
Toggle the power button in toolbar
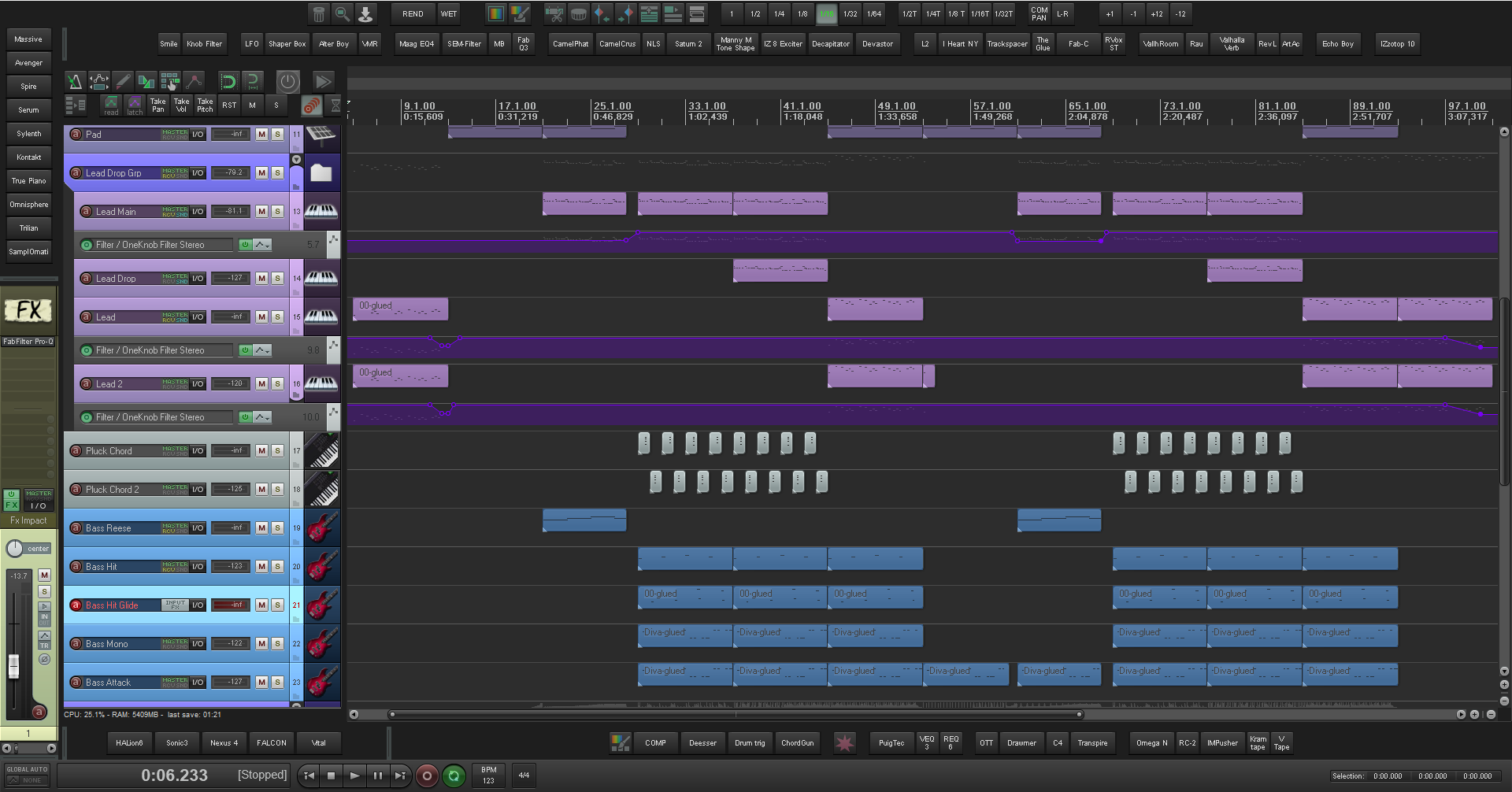click(288, 81)
